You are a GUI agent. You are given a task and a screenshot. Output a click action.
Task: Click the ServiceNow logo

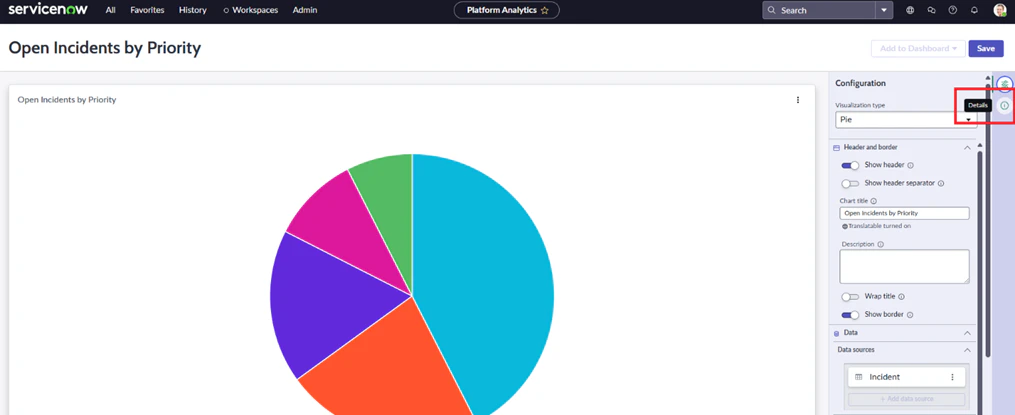pyautogui.click(x=48, y=10)
